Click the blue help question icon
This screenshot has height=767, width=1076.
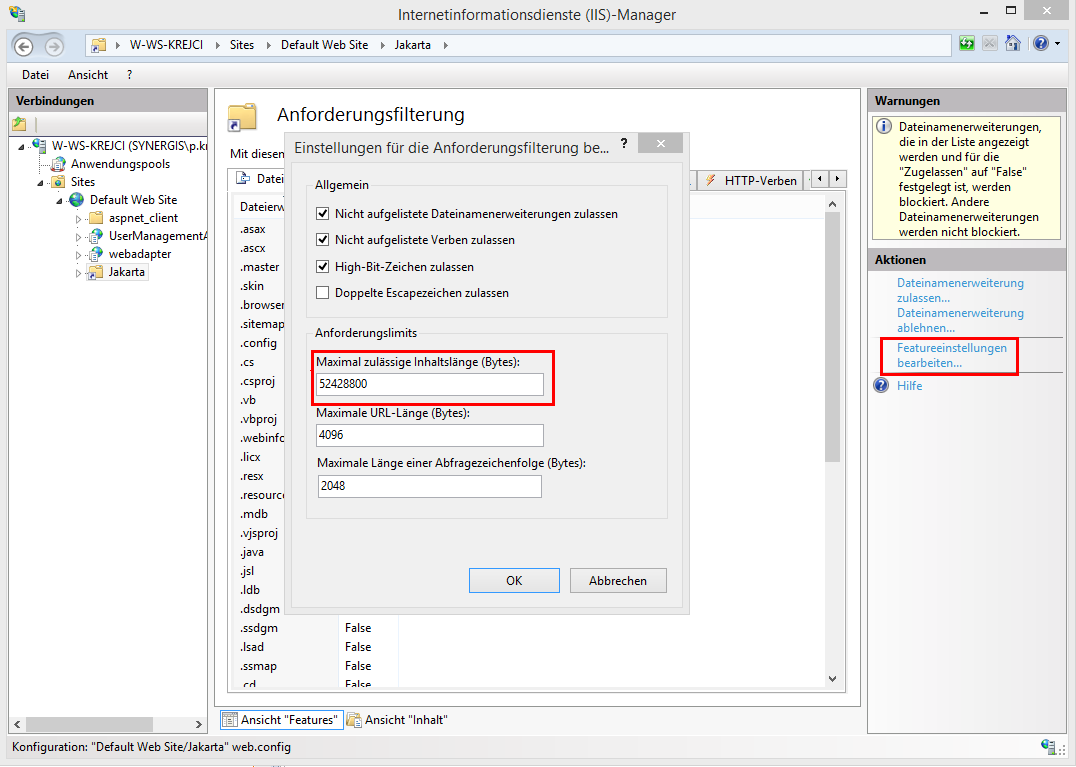[x=1041, y=43]
